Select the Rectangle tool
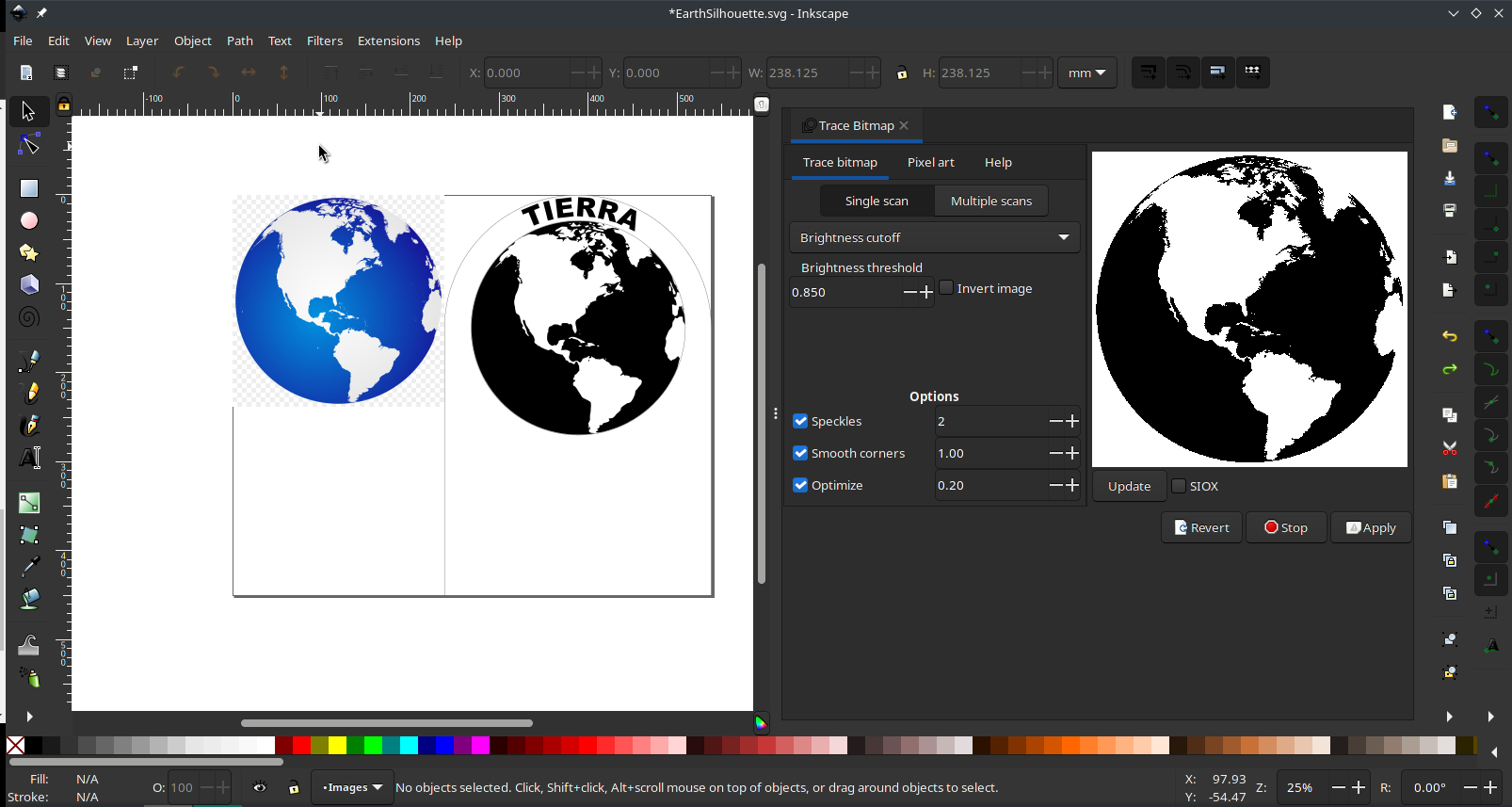This screenshot has height=807, width=1512. click(29, 188)
